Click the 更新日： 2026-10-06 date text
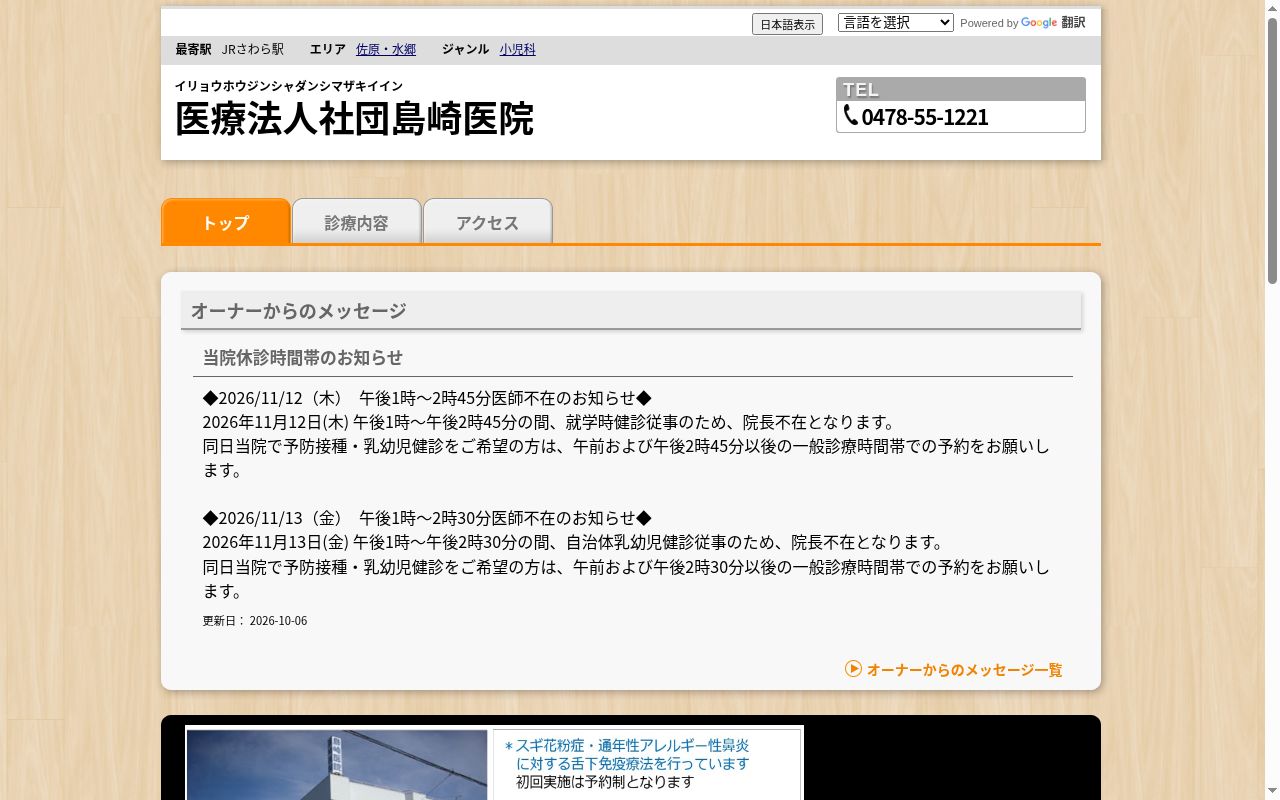1280x800 pixels. pyautogui.click(x=255, y=620)
